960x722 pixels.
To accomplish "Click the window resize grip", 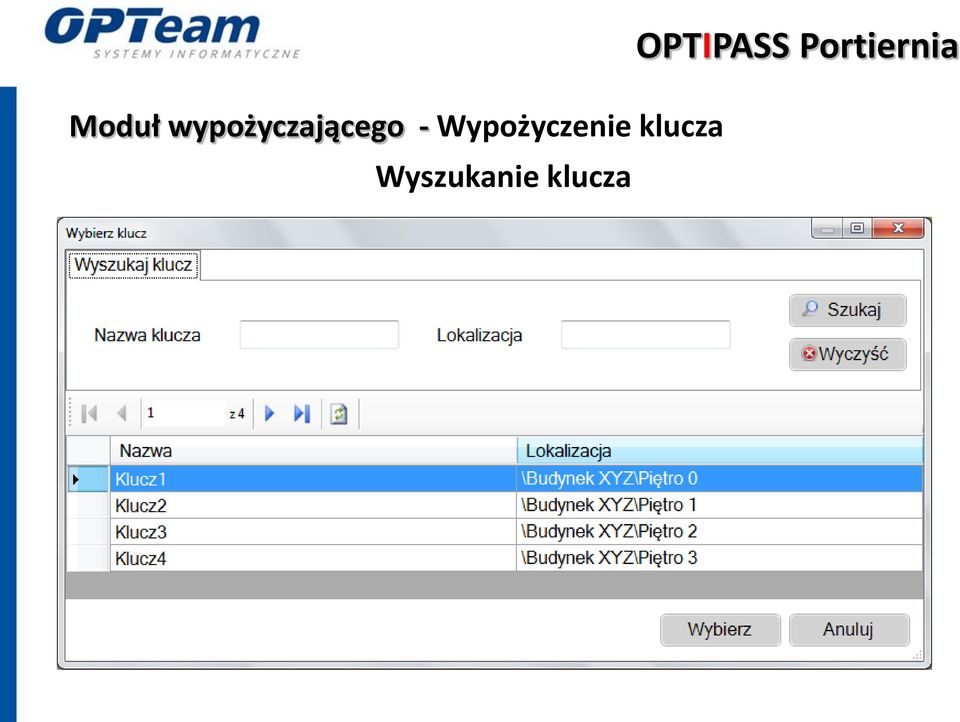I will [x=917, y=655].
